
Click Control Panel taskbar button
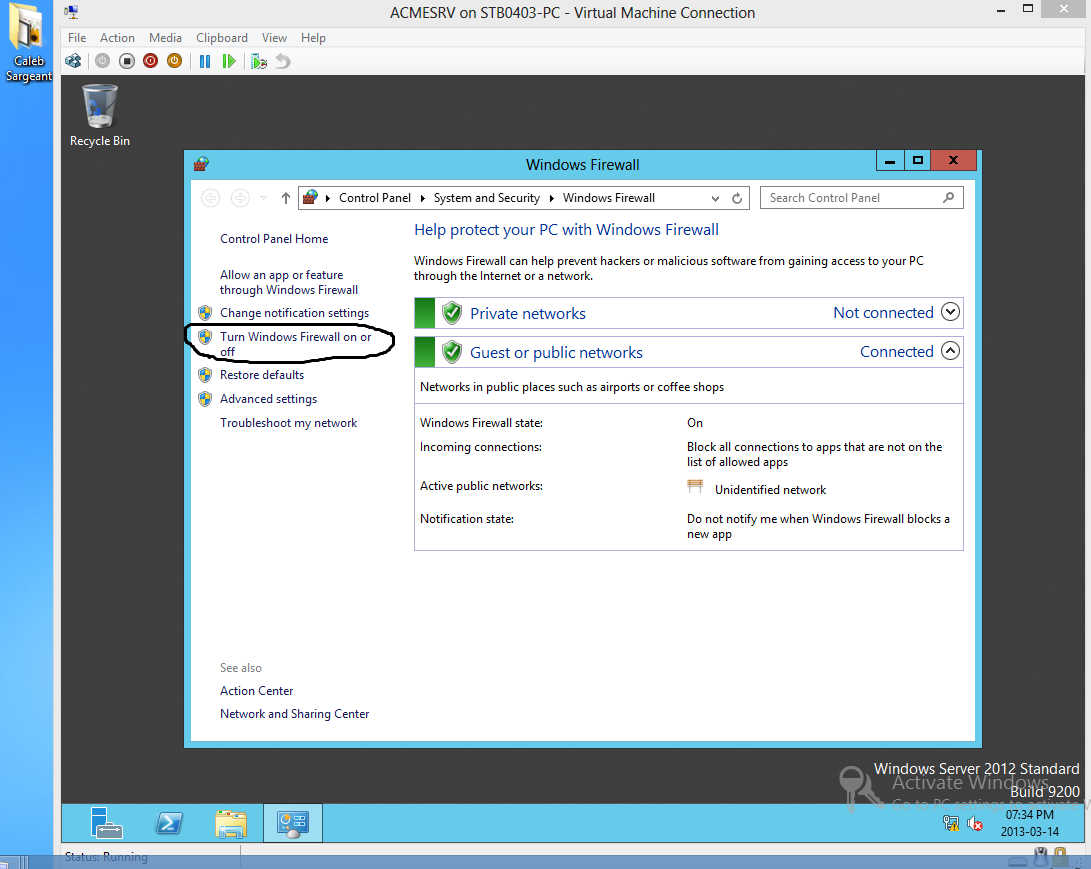coord(292,823)
